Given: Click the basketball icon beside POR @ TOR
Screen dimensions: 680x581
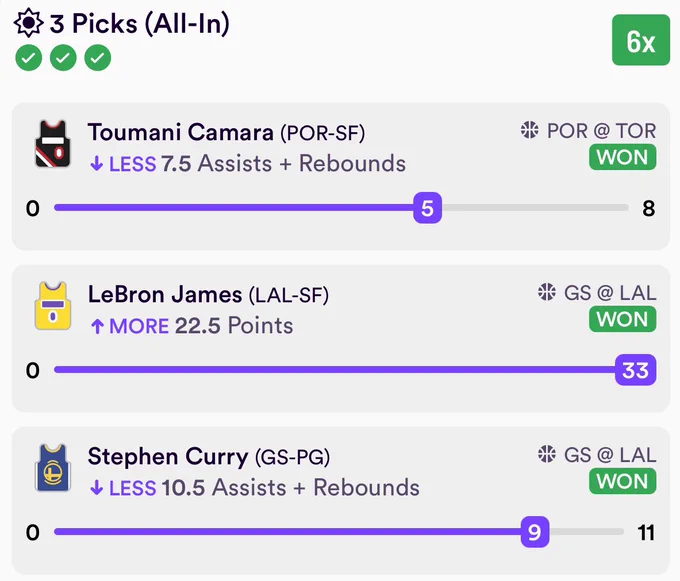Looking at the screenshot, I should point(530,130).
